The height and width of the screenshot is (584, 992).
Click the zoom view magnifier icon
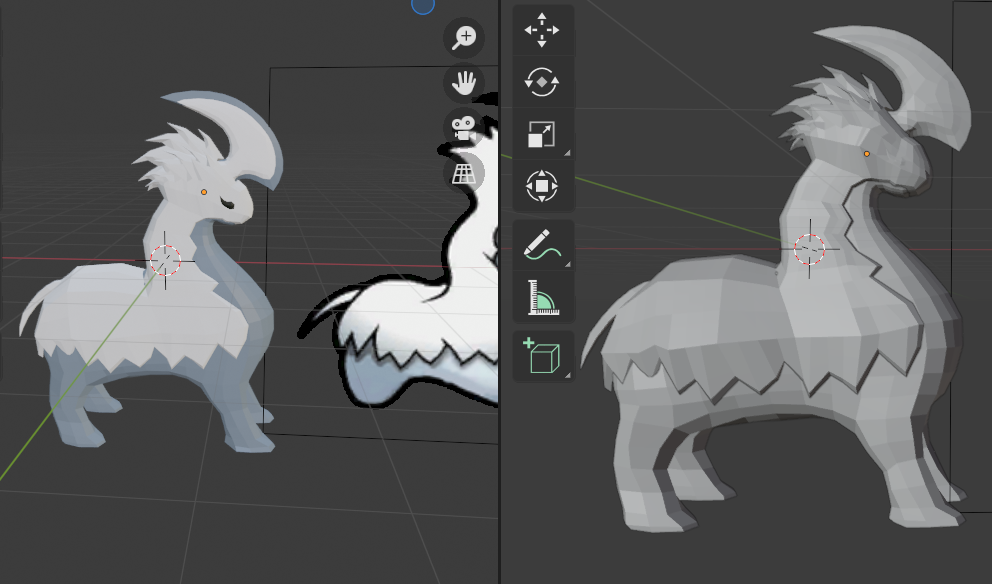(464, 38)
